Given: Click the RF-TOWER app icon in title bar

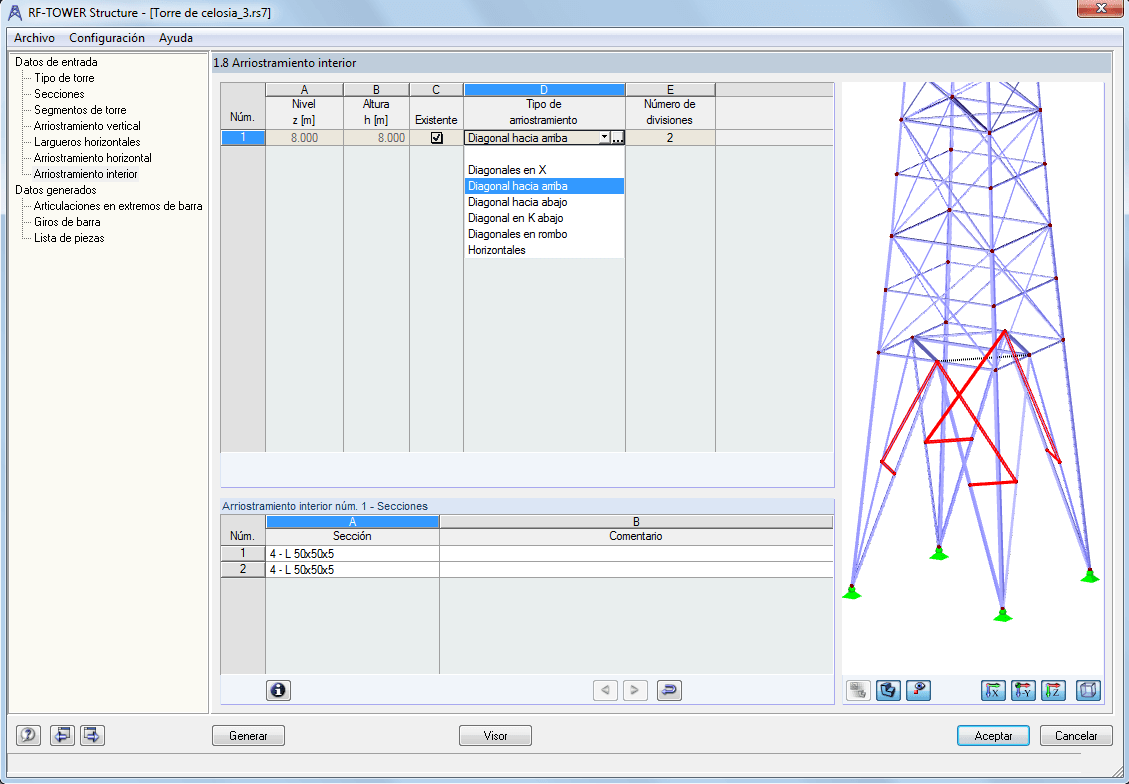Looking at the screenshot, I should (14, 13).
